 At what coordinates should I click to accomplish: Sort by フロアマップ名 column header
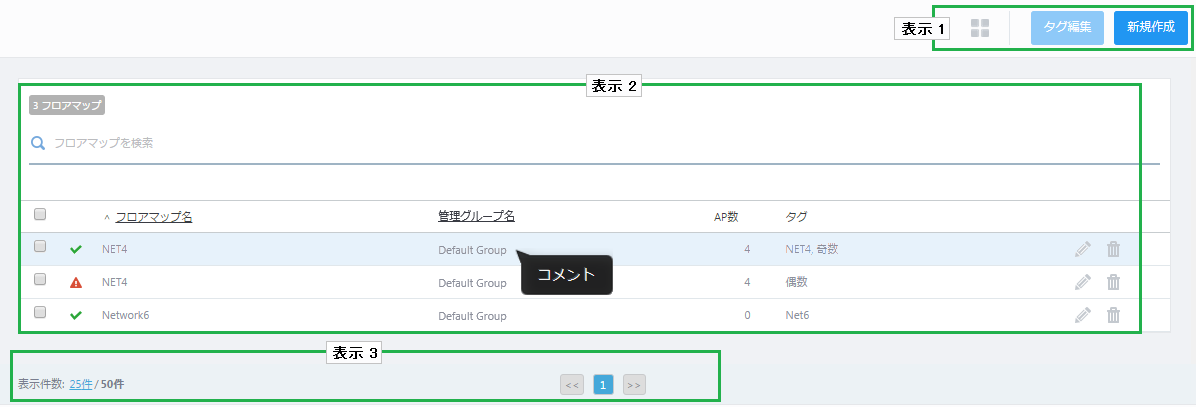click(153, 216)
